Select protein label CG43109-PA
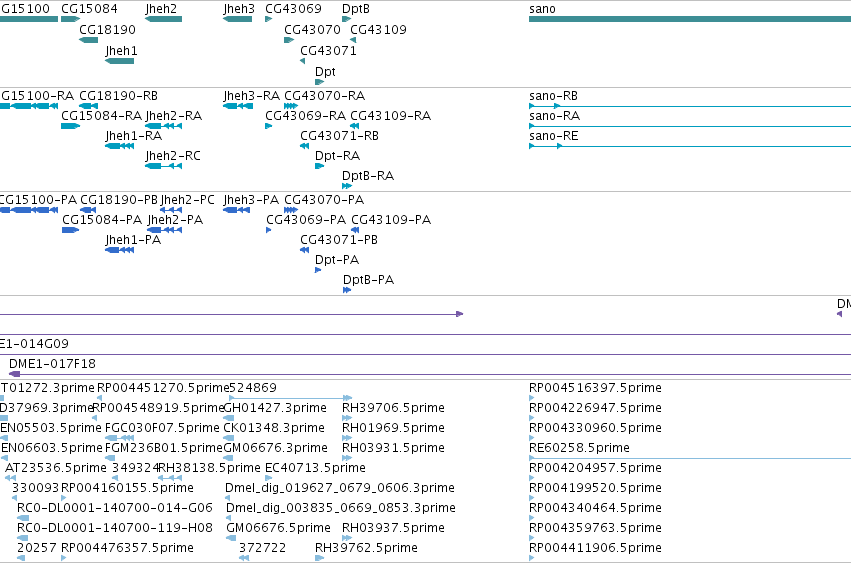Viewport: 851px width, 563px height. (x=391, y=220)
